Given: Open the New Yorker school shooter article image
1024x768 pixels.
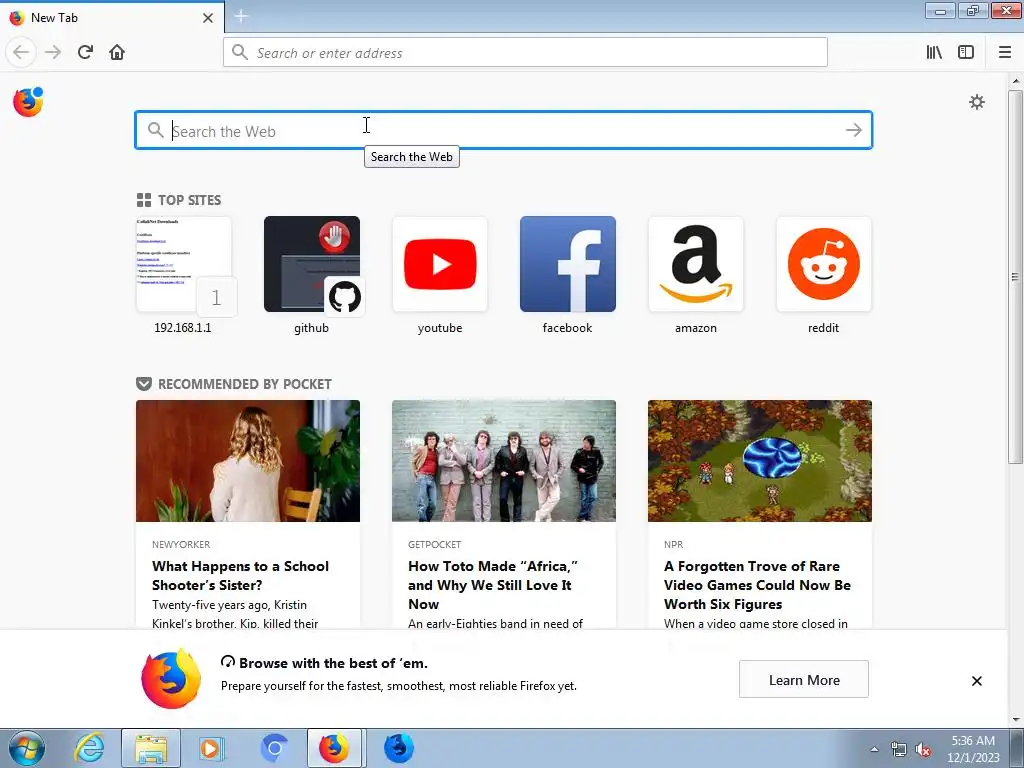Looking at the screenshot, I should click(248, 461).
